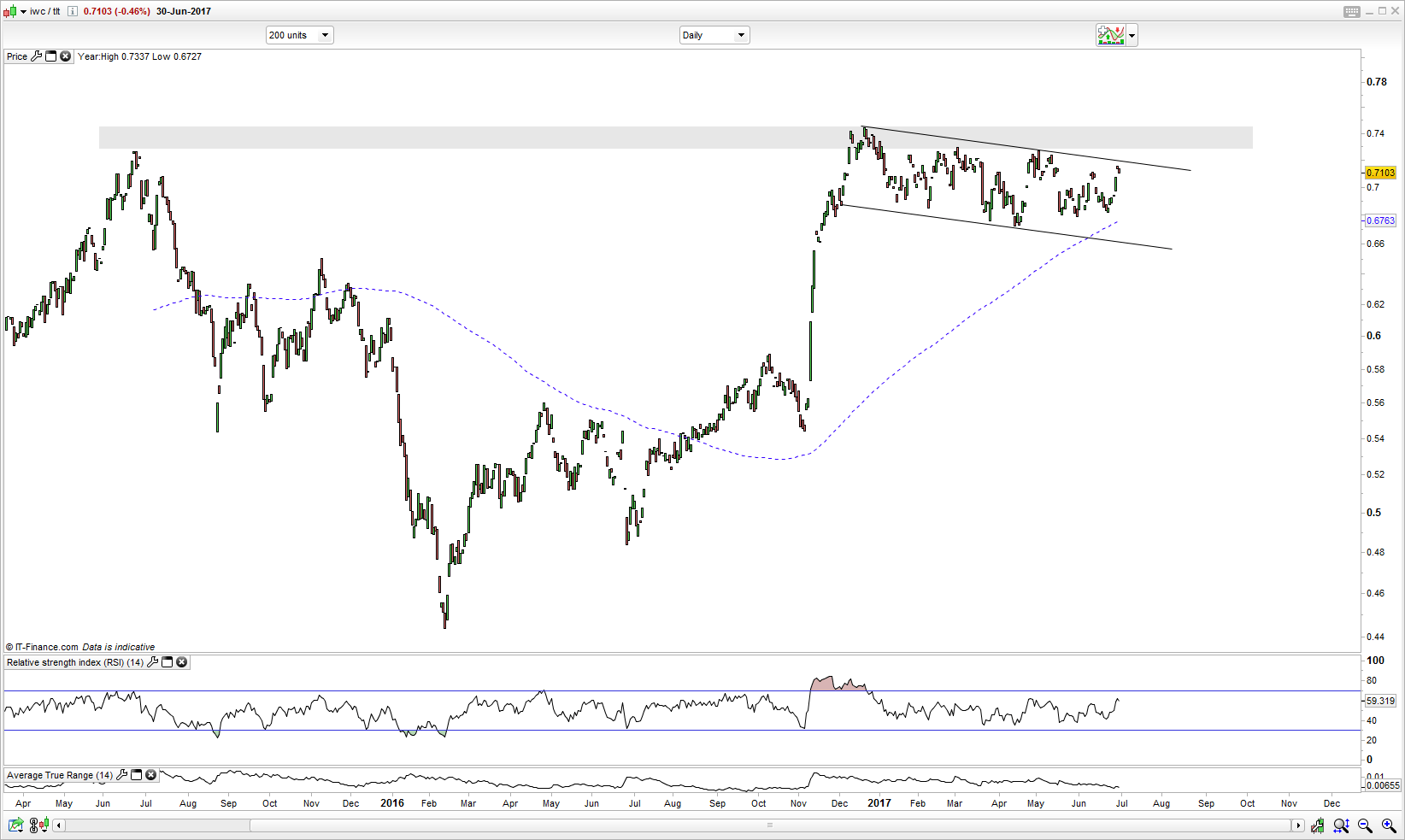Maximize the Average True Range panel
This screenshot has height=840, width=1405.
(137, 775)
